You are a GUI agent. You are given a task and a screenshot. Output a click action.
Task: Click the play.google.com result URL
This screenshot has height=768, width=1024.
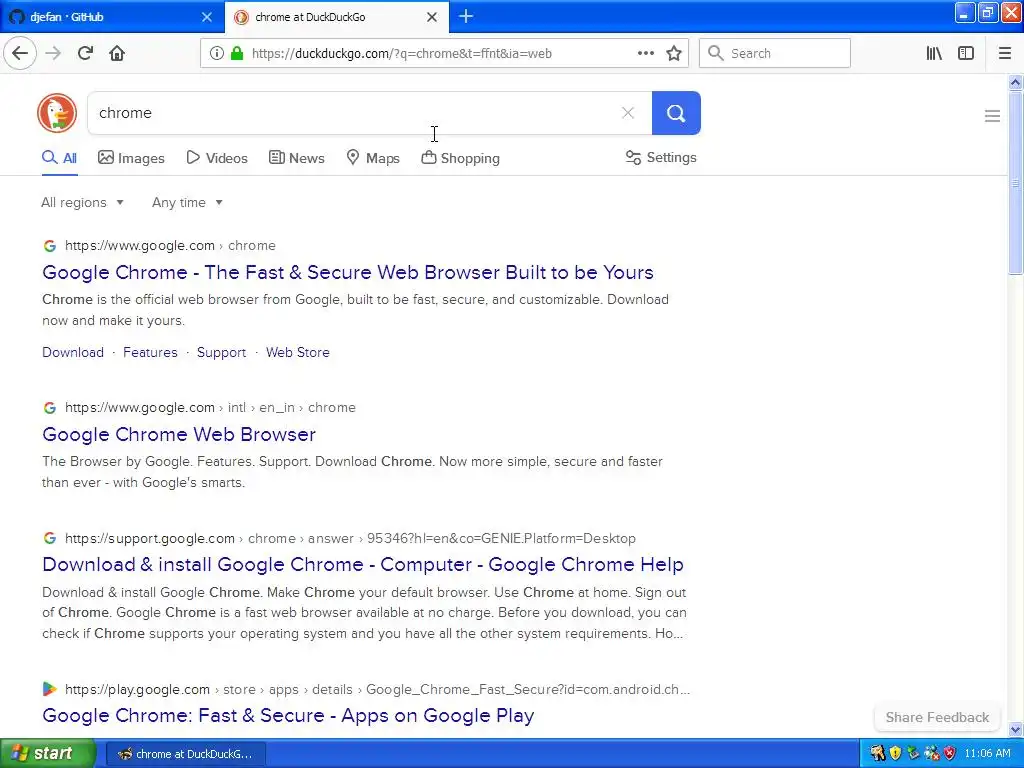coord(377,689)
